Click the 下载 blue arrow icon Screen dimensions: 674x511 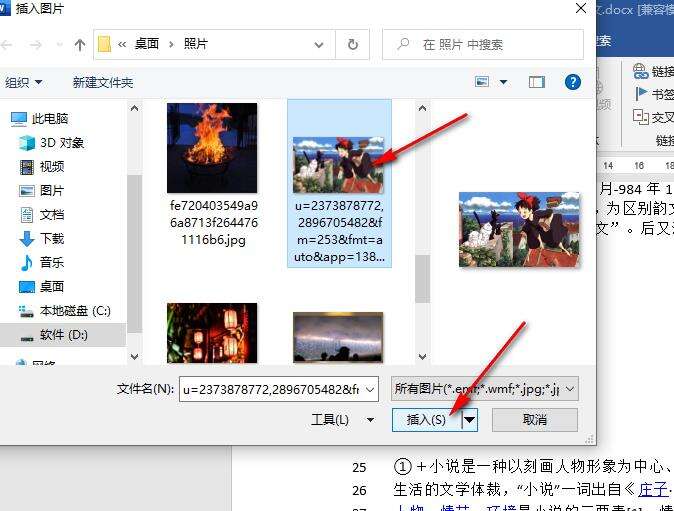[x=27, y=239]
